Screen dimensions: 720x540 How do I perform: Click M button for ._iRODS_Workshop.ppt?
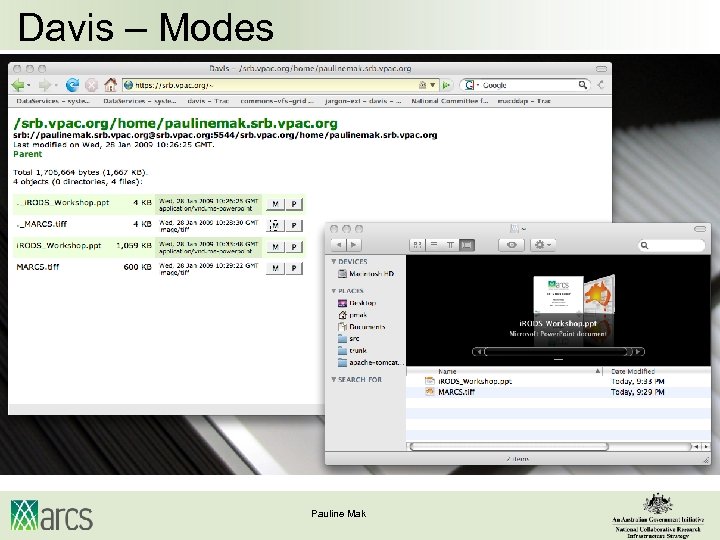tap(275, 204)
